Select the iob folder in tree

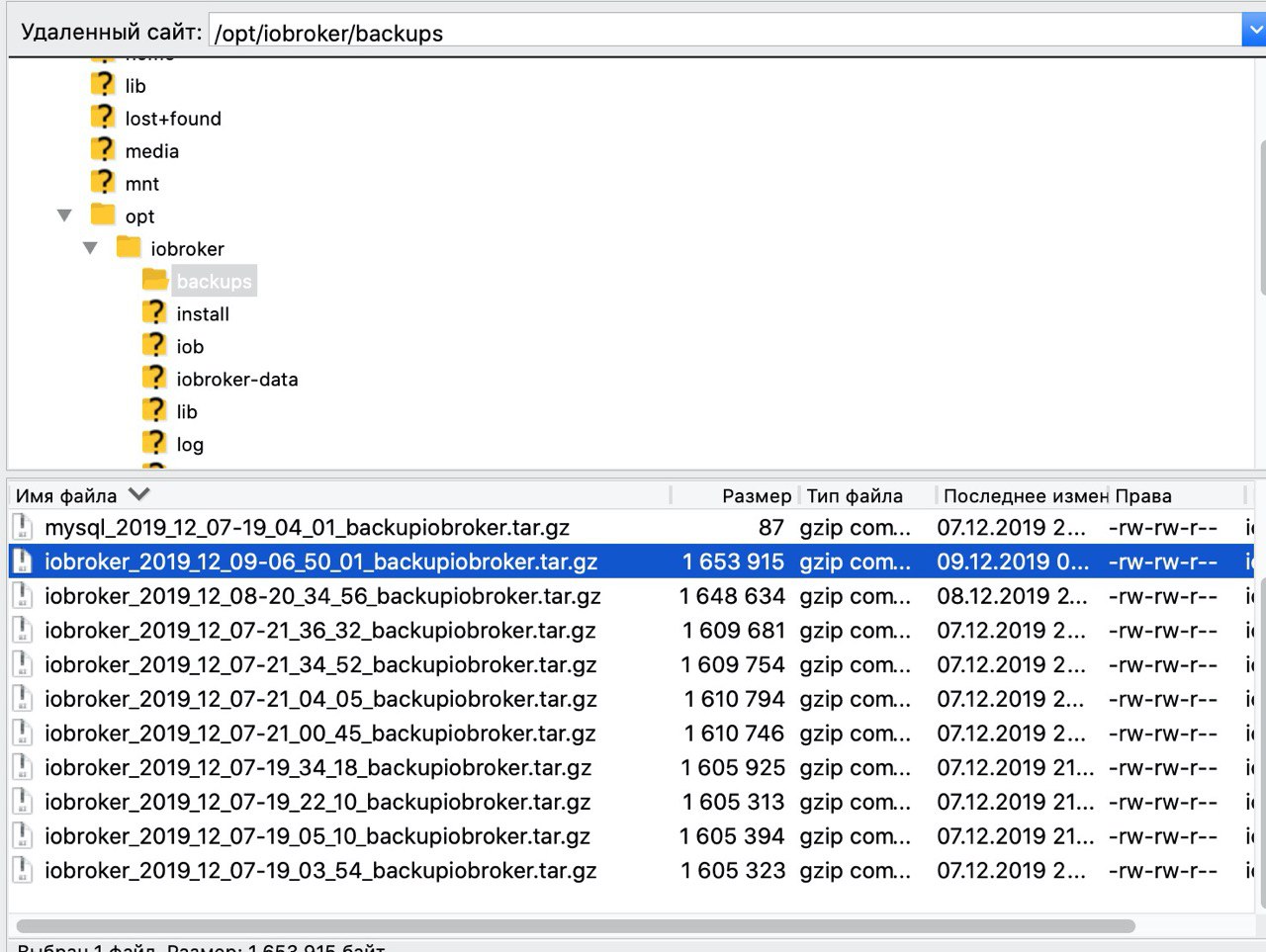point(190,346)
